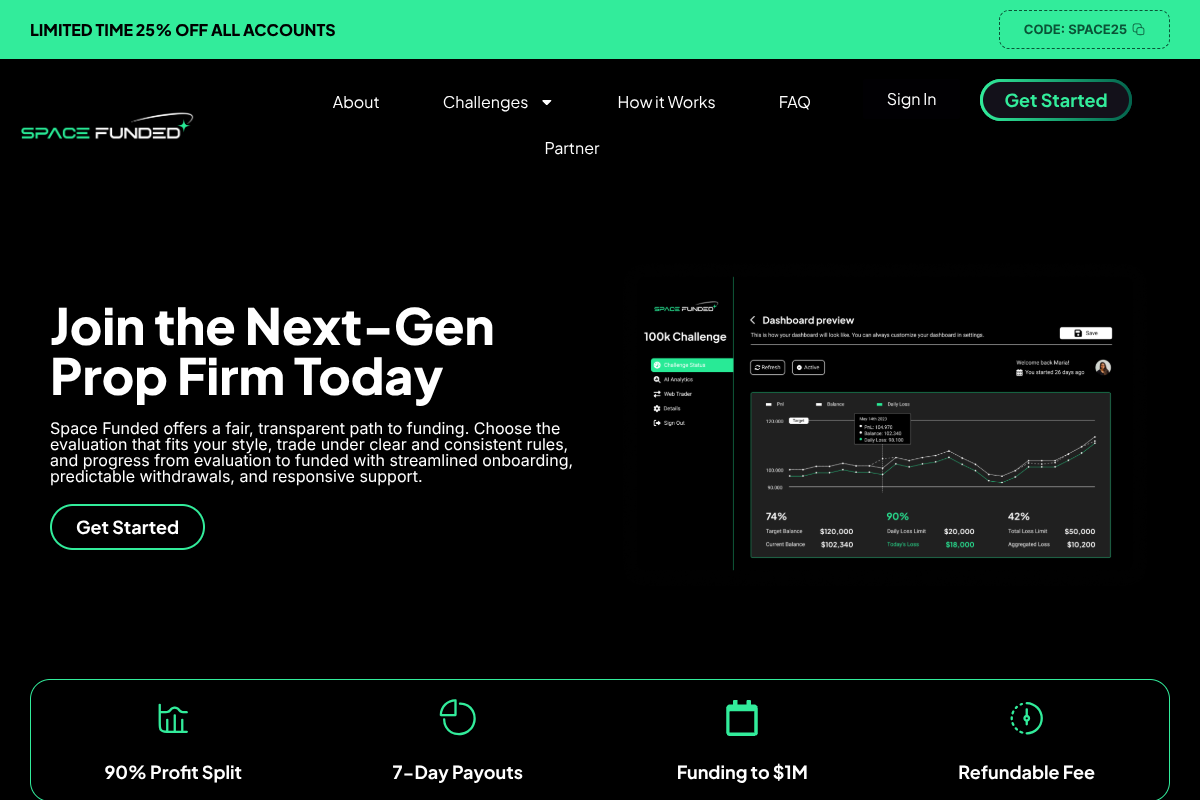Click the '$10,200' Aggregated Loss value

click(x=1081, y=545)
